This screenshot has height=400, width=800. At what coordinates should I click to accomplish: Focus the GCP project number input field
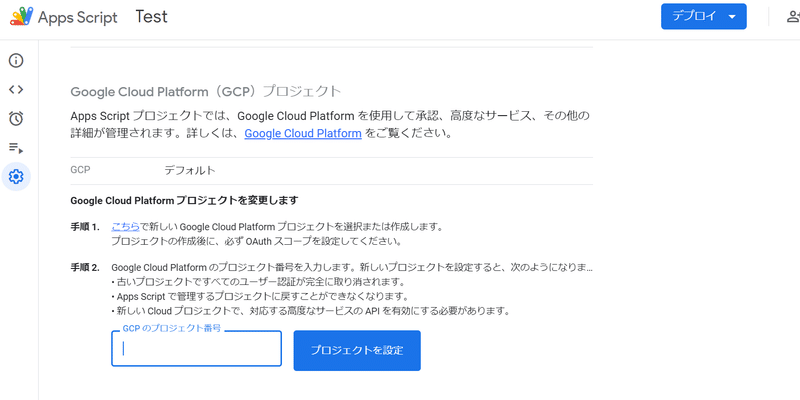click(x=196, y=349)
